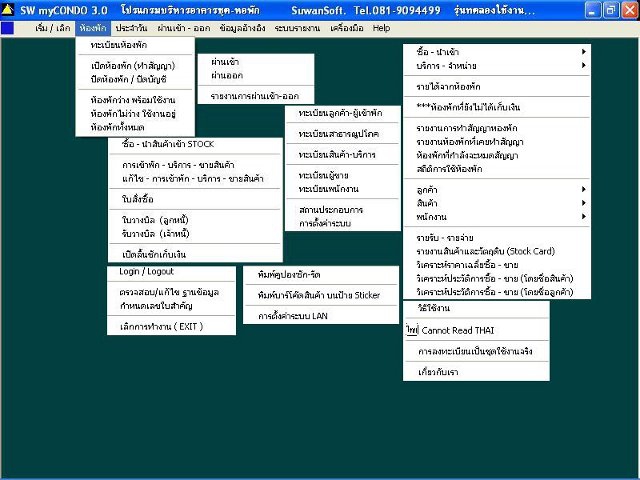
Task: Choose ปิดห้องพัก / ปิดบัญชี
Action: [x=135, y=79]
